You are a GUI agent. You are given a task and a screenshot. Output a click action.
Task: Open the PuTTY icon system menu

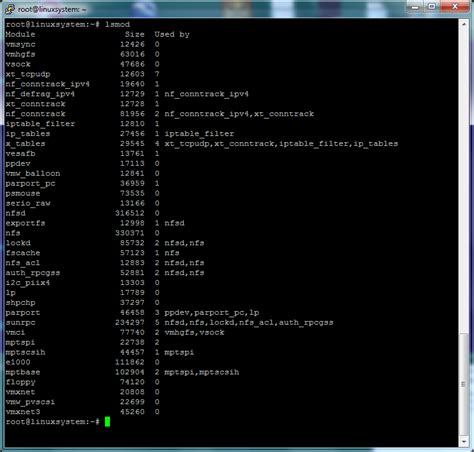point(10,9)
